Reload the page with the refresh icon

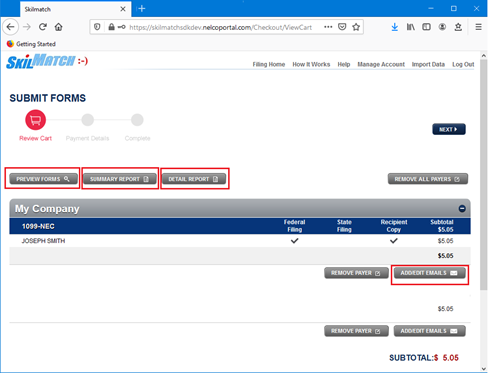(x=43, y=27)
